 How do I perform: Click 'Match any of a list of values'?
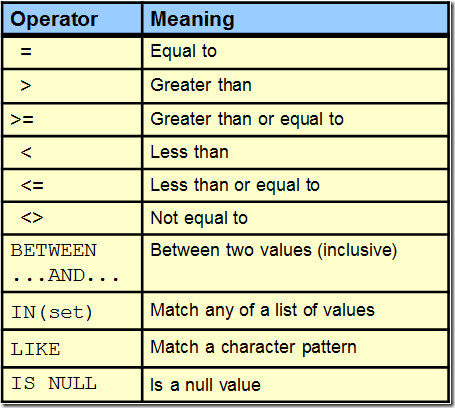263,310
